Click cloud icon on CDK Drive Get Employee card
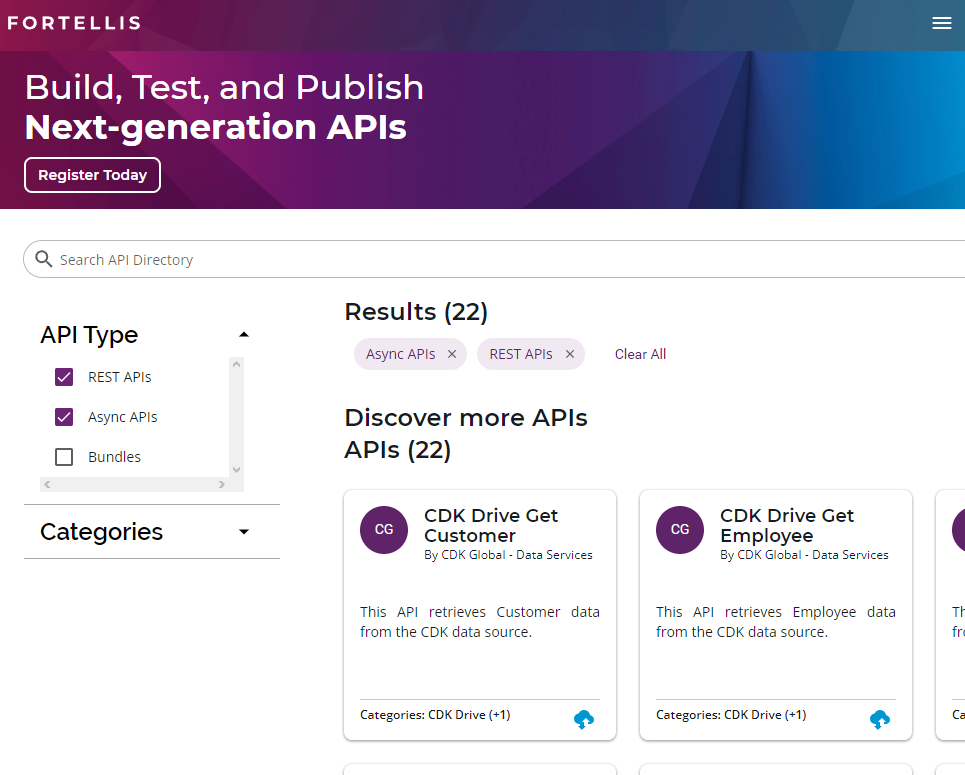Image resolution: width=965 pixels, height=775 pixels. pos(879,718)
